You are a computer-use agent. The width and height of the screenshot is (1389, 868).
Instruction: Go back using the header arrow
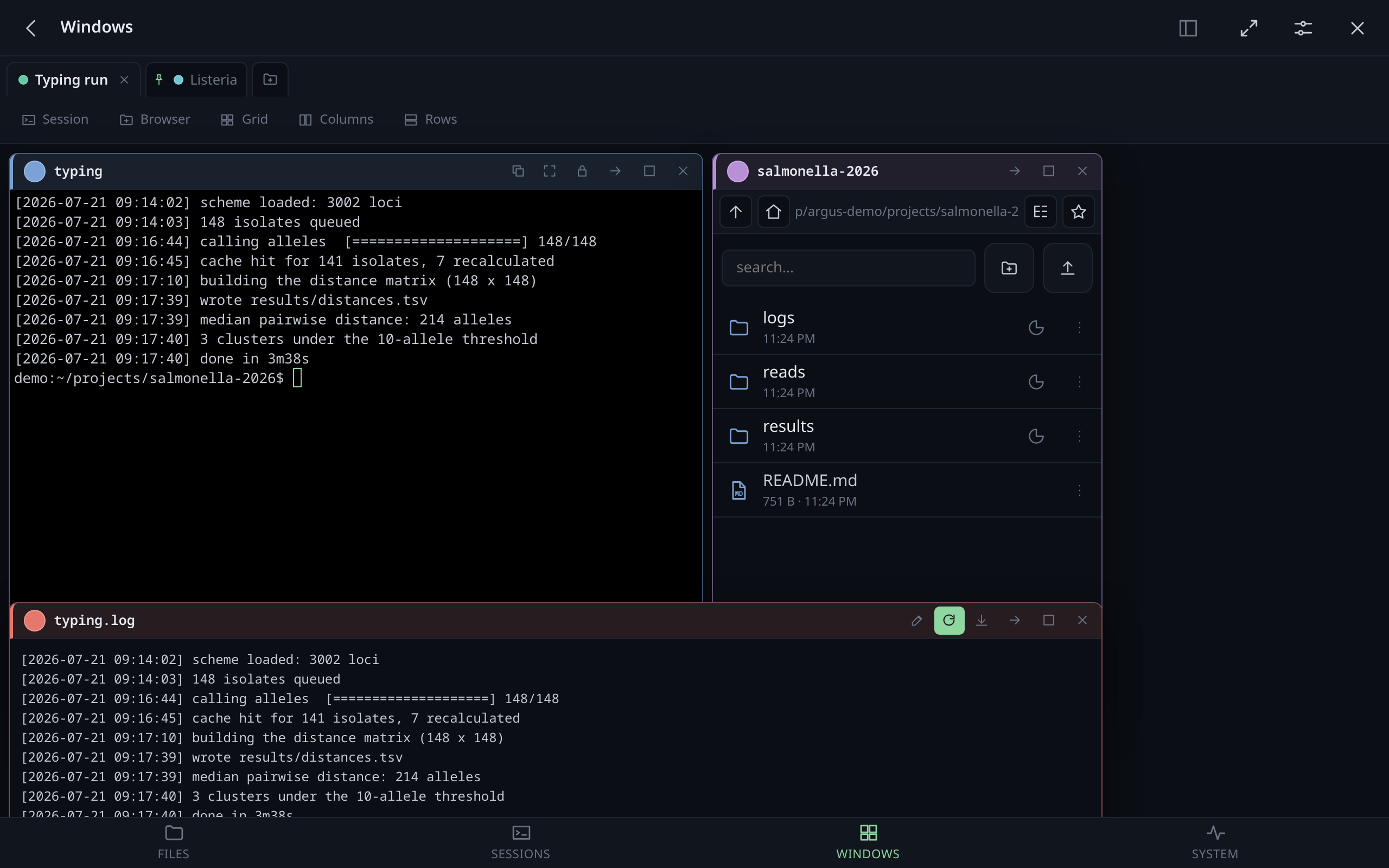point(31,28)
